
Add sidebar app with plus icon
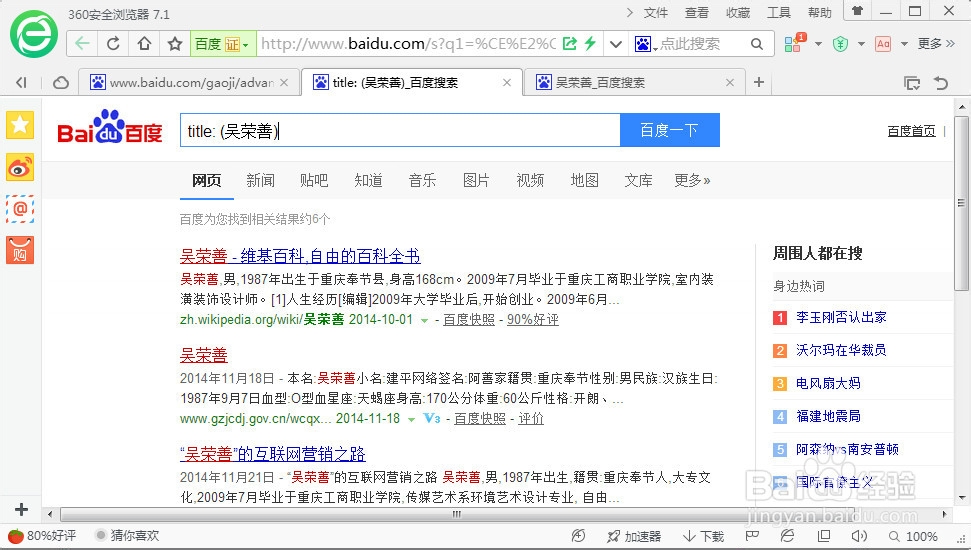click(21, 509)
